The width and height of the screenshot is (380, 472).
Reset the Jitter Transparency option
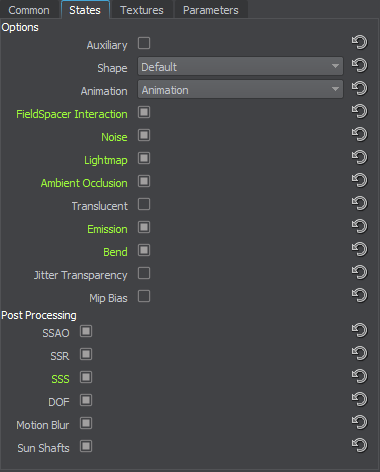[x=359, y=272]
